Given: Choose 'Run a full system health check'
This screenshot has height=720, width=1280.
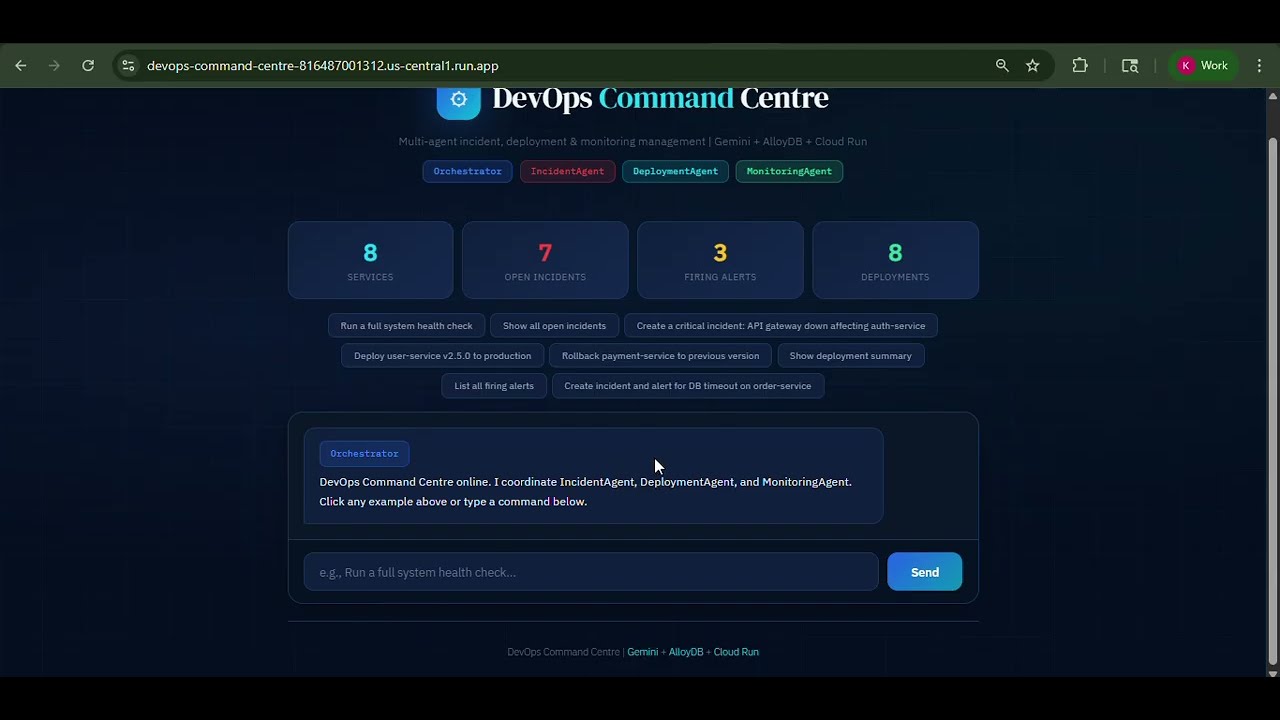Looking at the screenshot, I should coord(406,326).
